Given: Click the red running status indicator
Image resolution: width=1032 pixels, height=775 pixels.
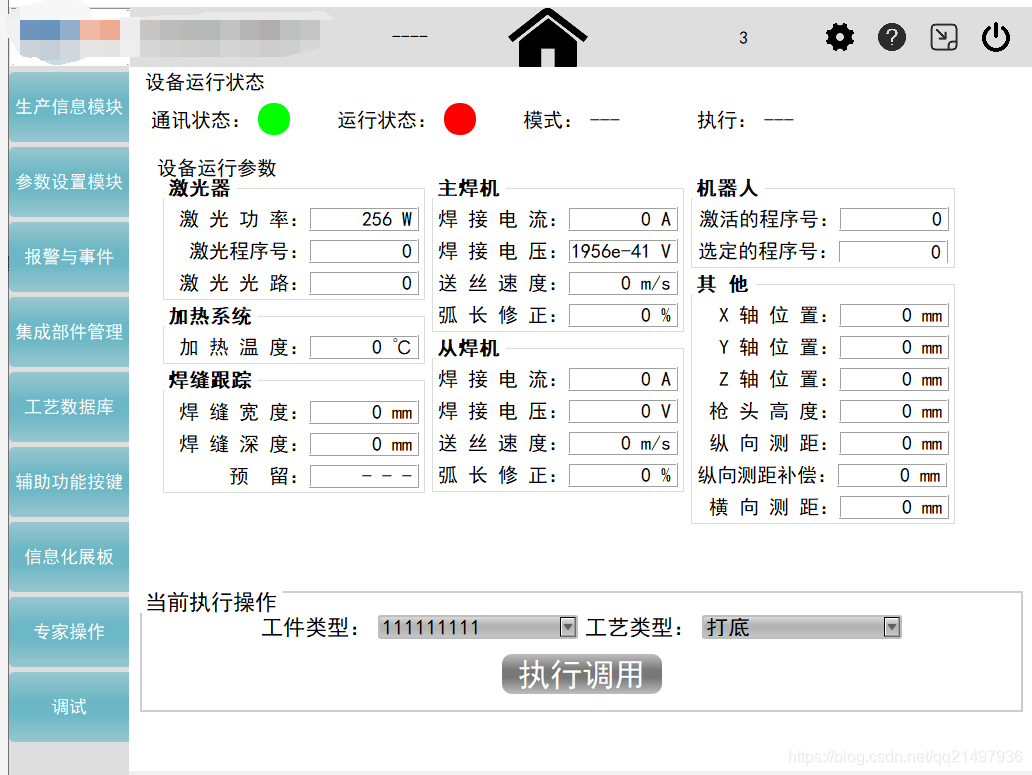Looking at the screenshot, I should point(459,119).
